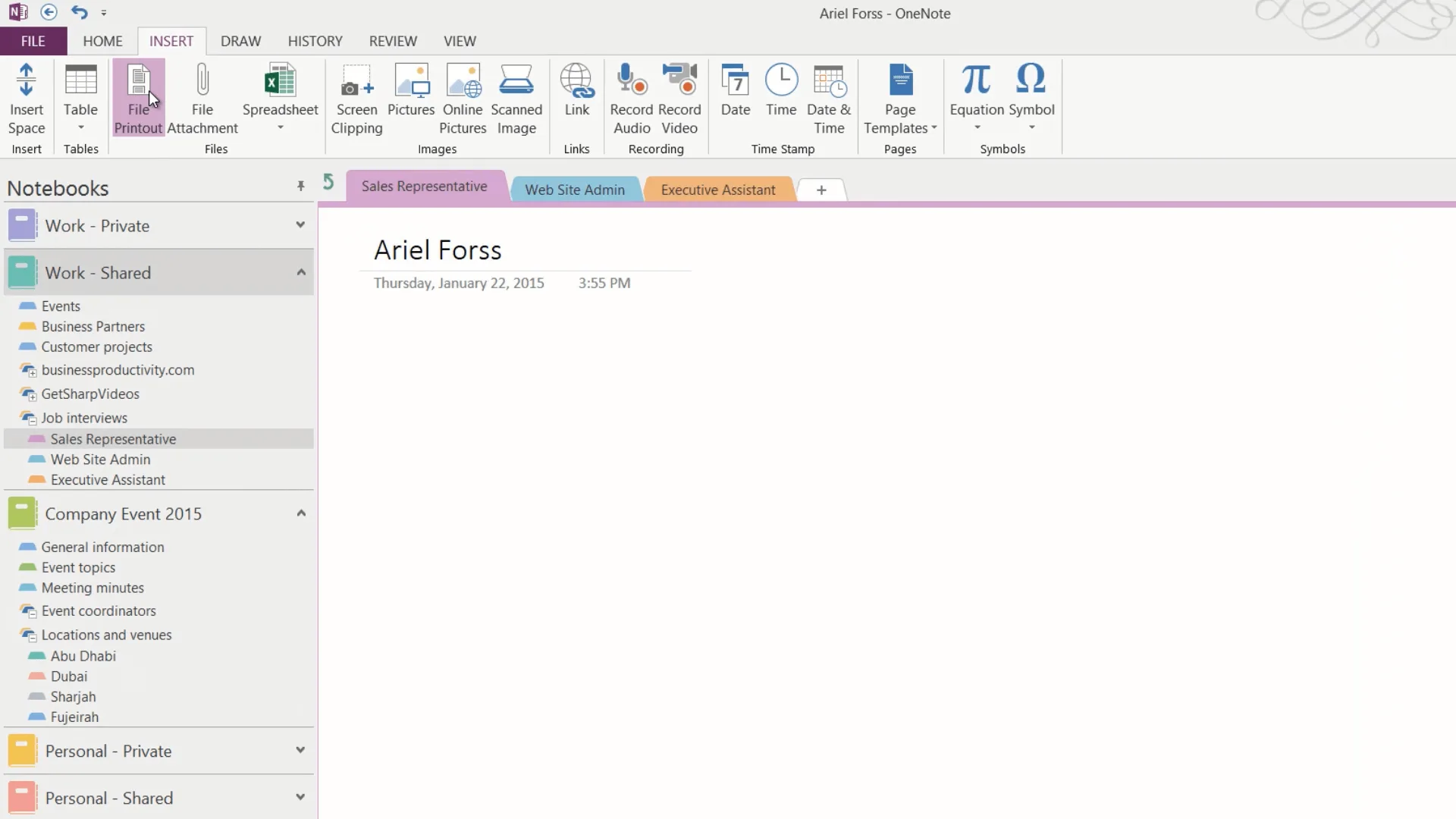Open Online Pictures search
The image size is (1456, 819).
[463, 99]
